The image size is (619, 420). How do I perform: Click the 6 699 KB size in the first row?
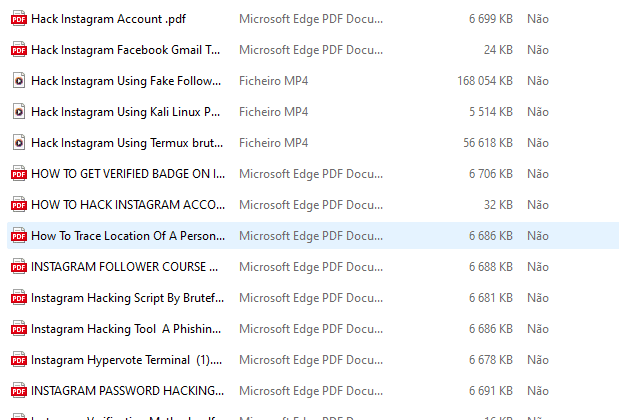coord(490,18)
